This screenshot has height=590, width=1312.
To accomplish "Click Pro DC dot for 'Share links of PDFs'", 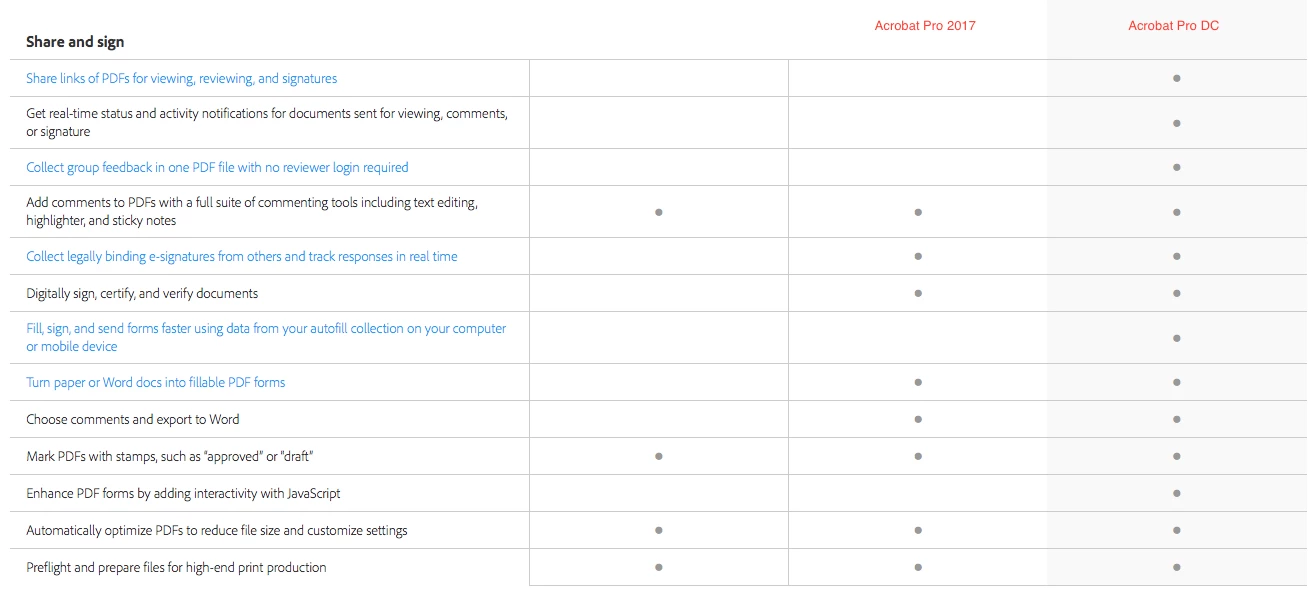I will [x=1177, y=78].
